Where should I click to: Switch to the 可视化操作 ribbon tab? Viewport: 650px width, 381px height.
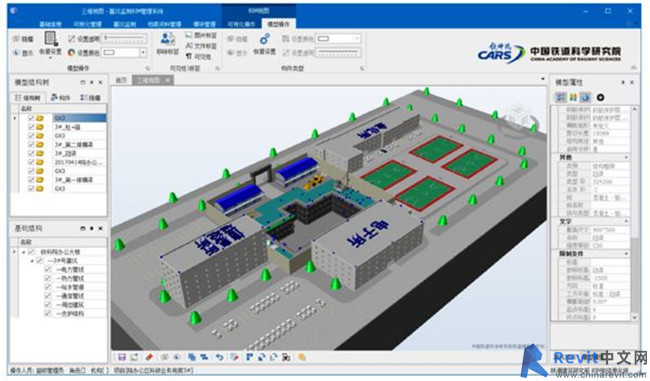pos(241,24)
